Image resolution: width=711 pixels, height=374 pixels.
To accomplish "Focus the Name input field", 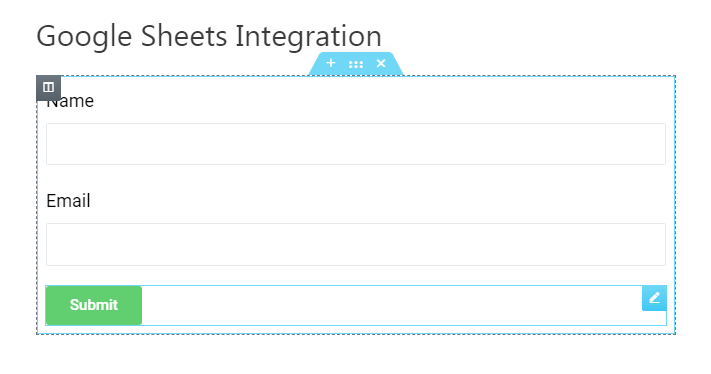I will click(356, 144).
